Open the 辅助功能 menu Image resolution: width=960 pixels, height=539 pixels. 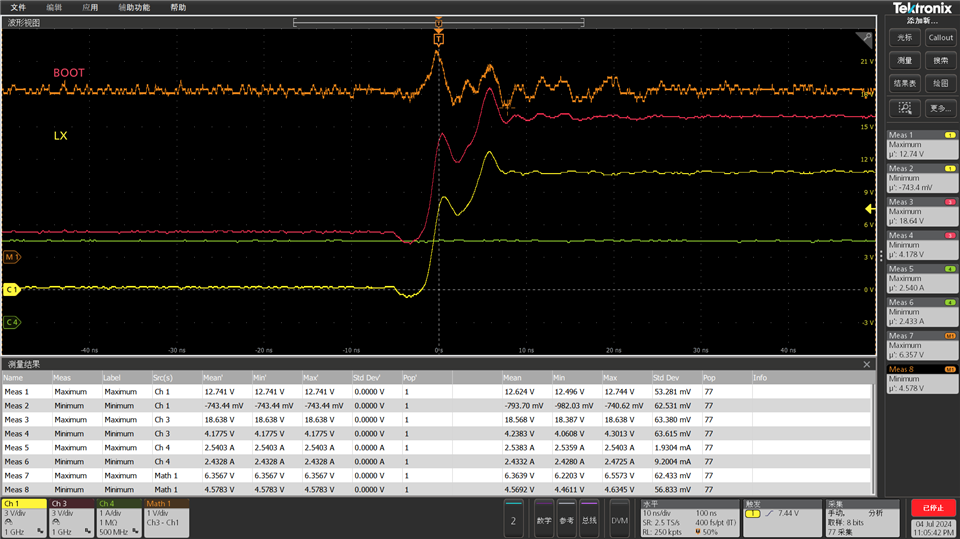point(134,7)
